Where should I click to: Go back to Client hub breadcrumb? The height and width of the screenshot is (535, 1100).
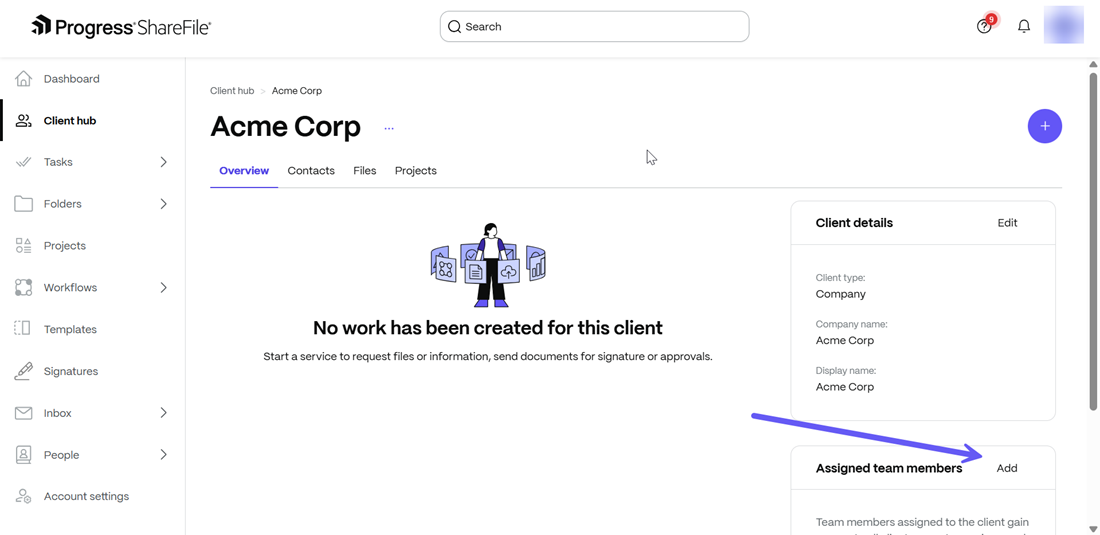click(232, 91)
